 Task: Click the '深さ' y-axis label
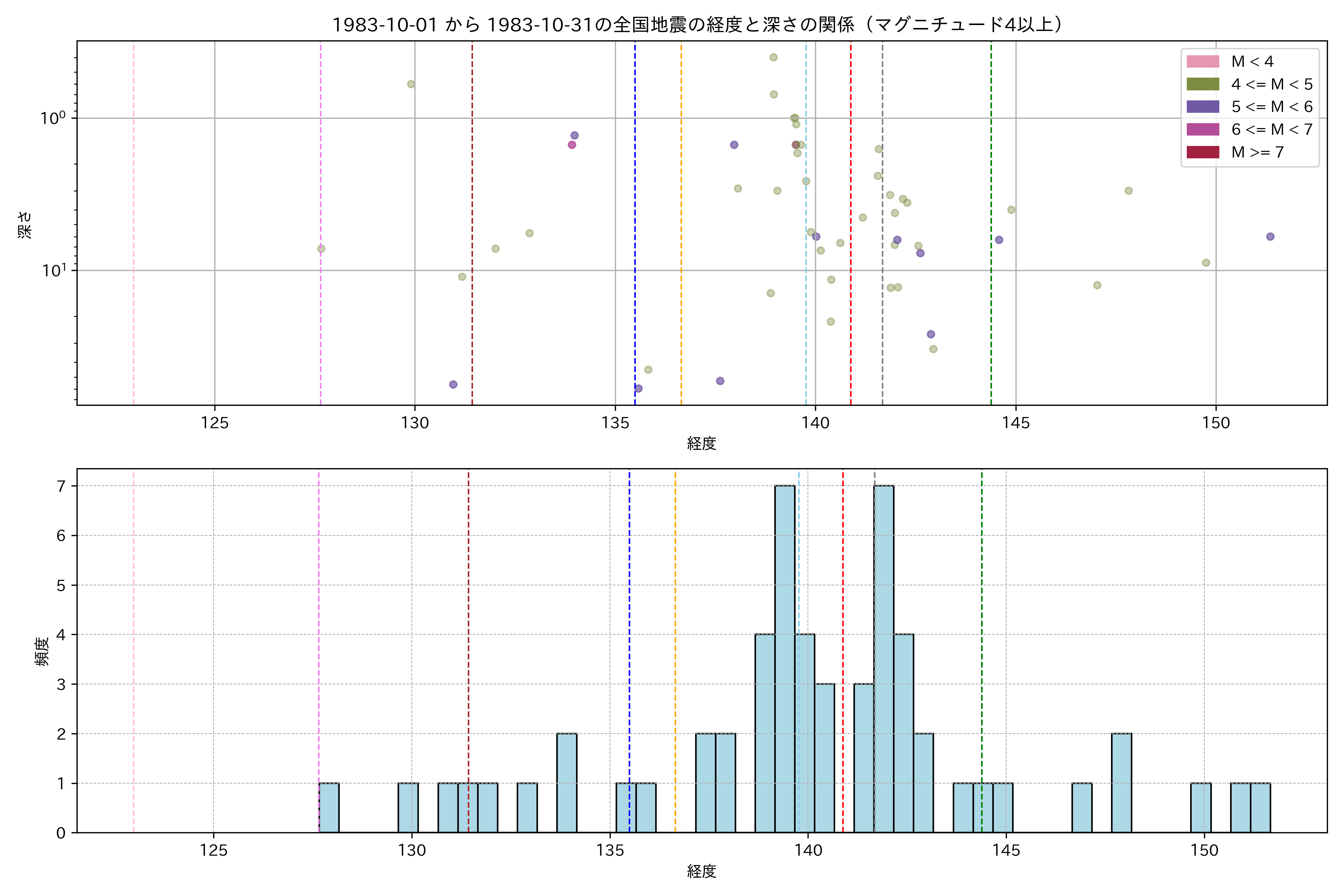pyautogui.click(x=25, y=225)
